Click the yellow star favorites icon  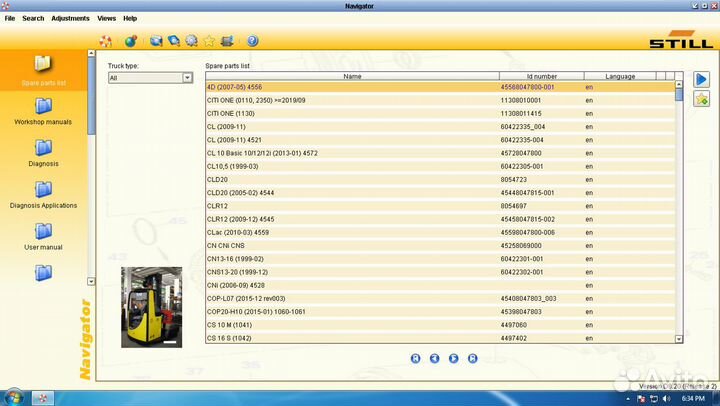coord(209,41)
